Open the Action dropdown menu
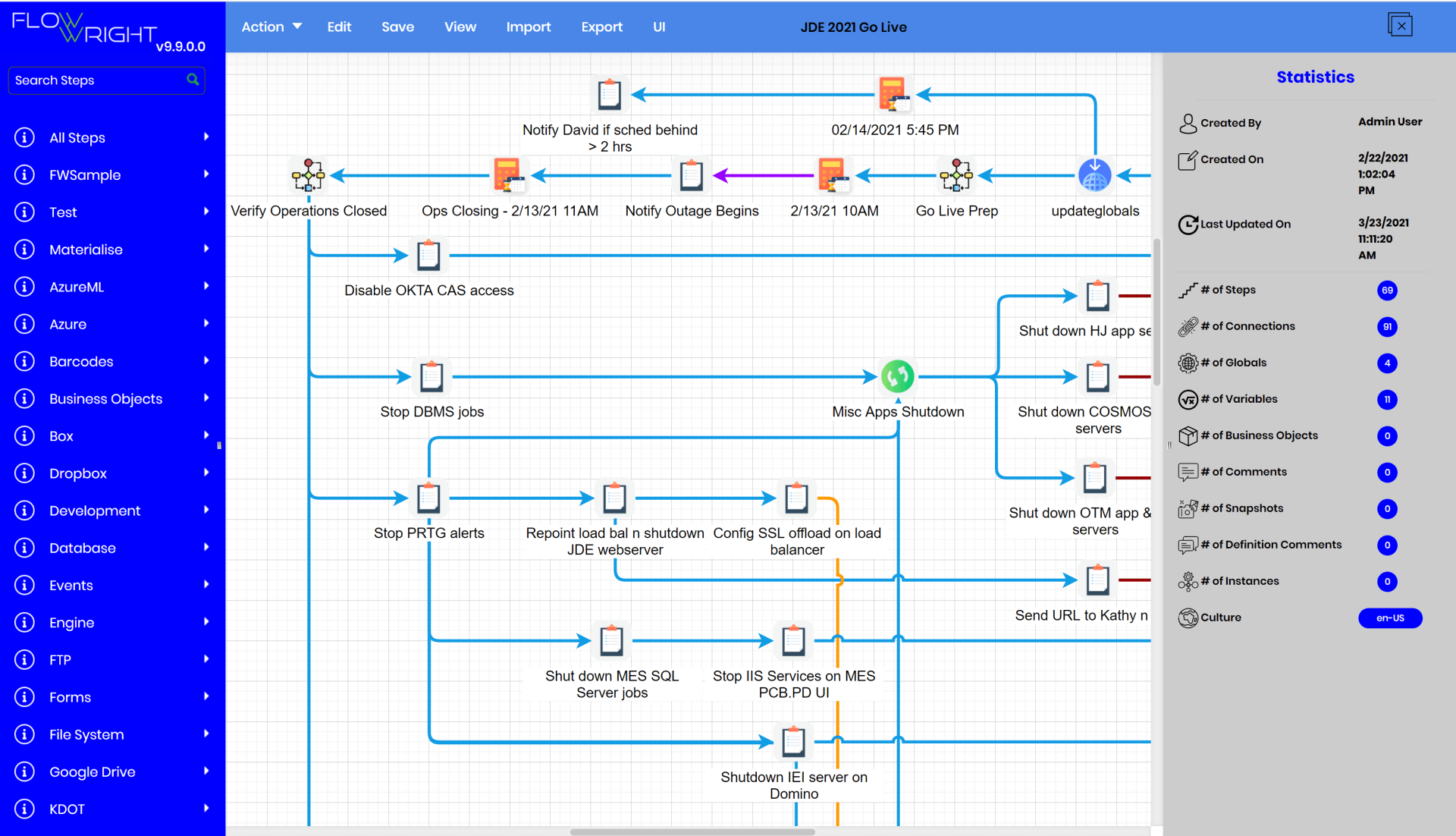 (x=271, y=27)
